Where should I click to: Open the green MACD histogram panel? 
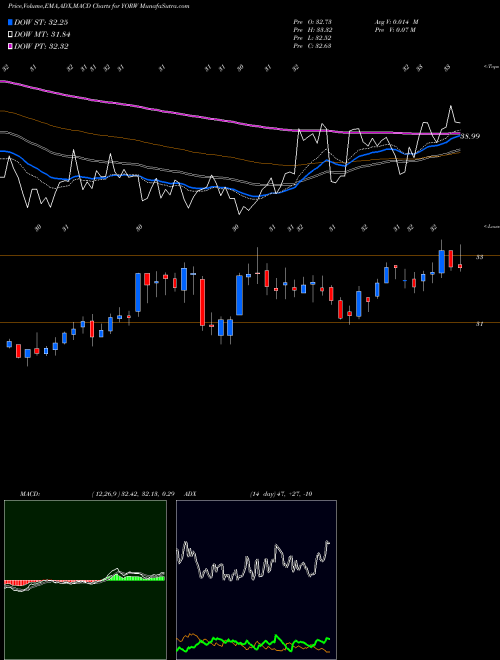coord(85,580)
